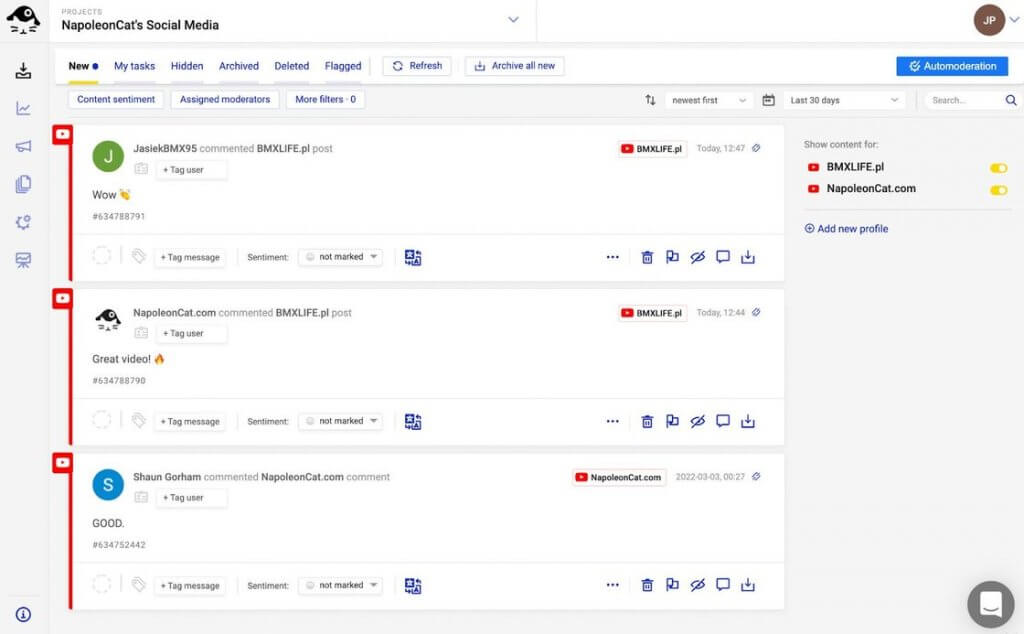Image resolution: width=1024 pixels, height=634 pixels.
Task: Open the More filters button
Action: 325,99
